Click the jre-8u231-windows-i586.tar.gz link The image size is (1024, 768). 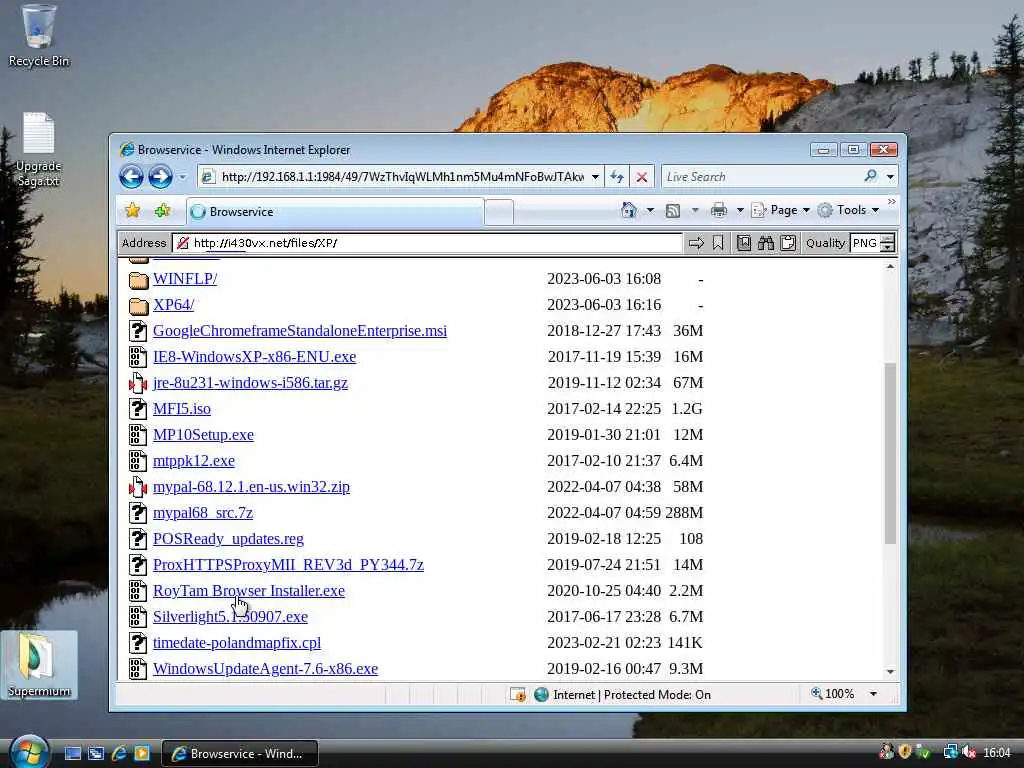250,383
